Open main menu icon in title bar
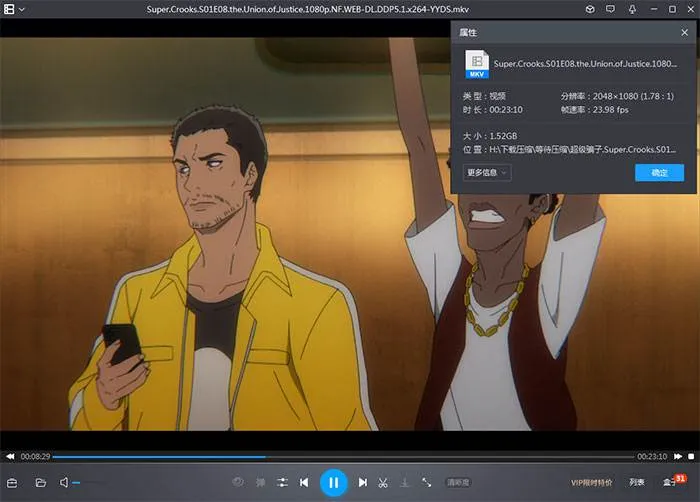The width and height of the screenshot is (700, 502). click(9, 9)
